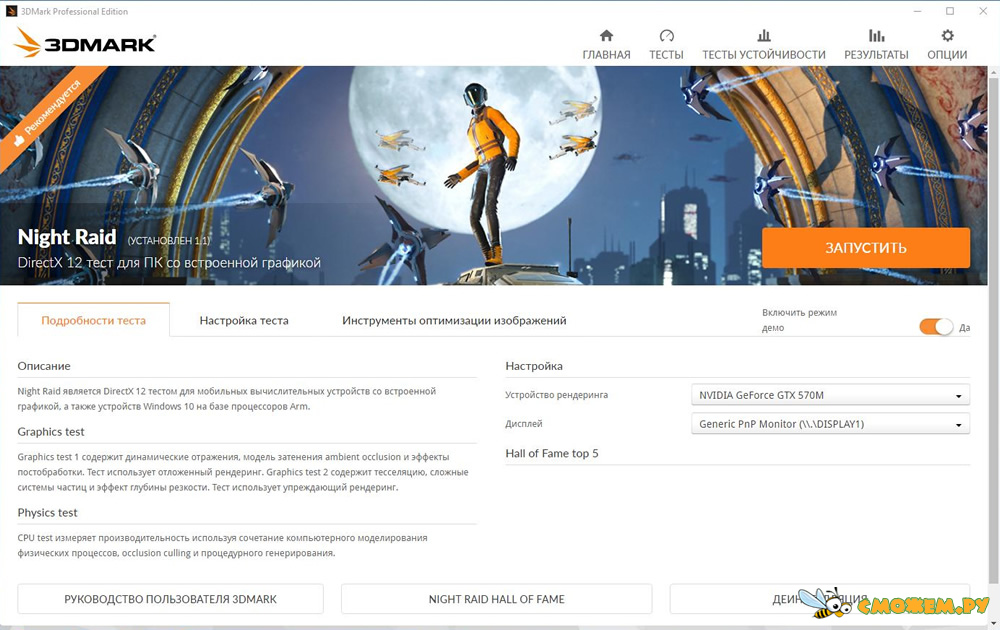
Task: Click the Physics test heading
Action: tap(48, 513)
